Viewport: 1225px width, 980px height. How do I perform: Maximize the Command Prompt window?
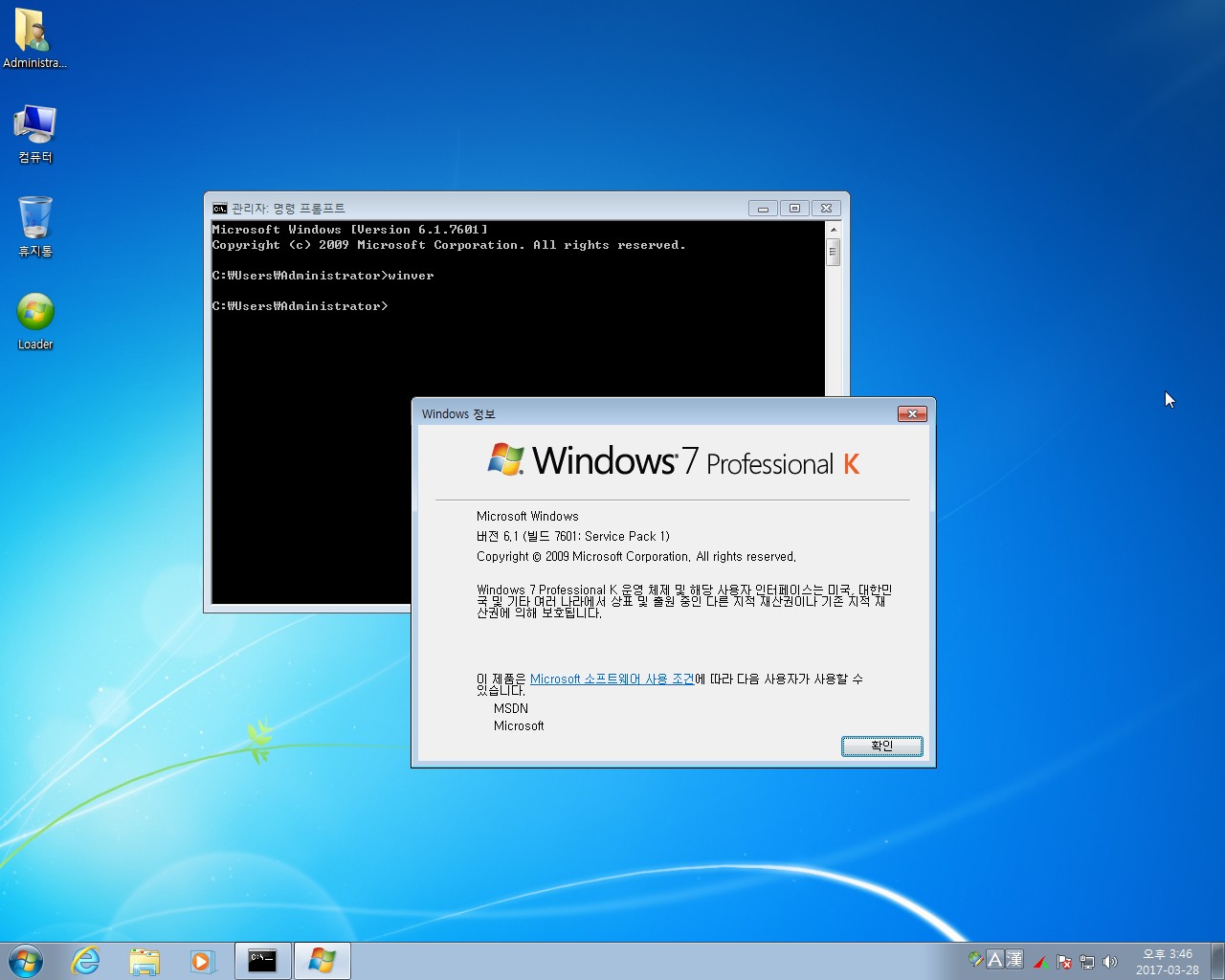[794, 208]
